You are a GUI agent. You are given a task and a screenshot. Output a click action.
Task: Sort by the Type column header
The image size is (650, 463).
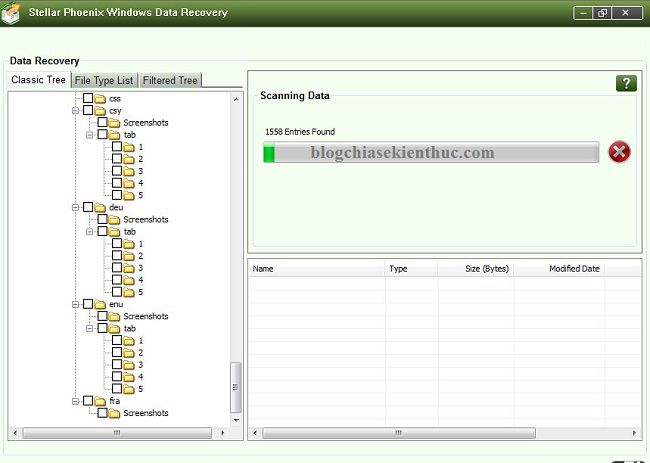411,269
